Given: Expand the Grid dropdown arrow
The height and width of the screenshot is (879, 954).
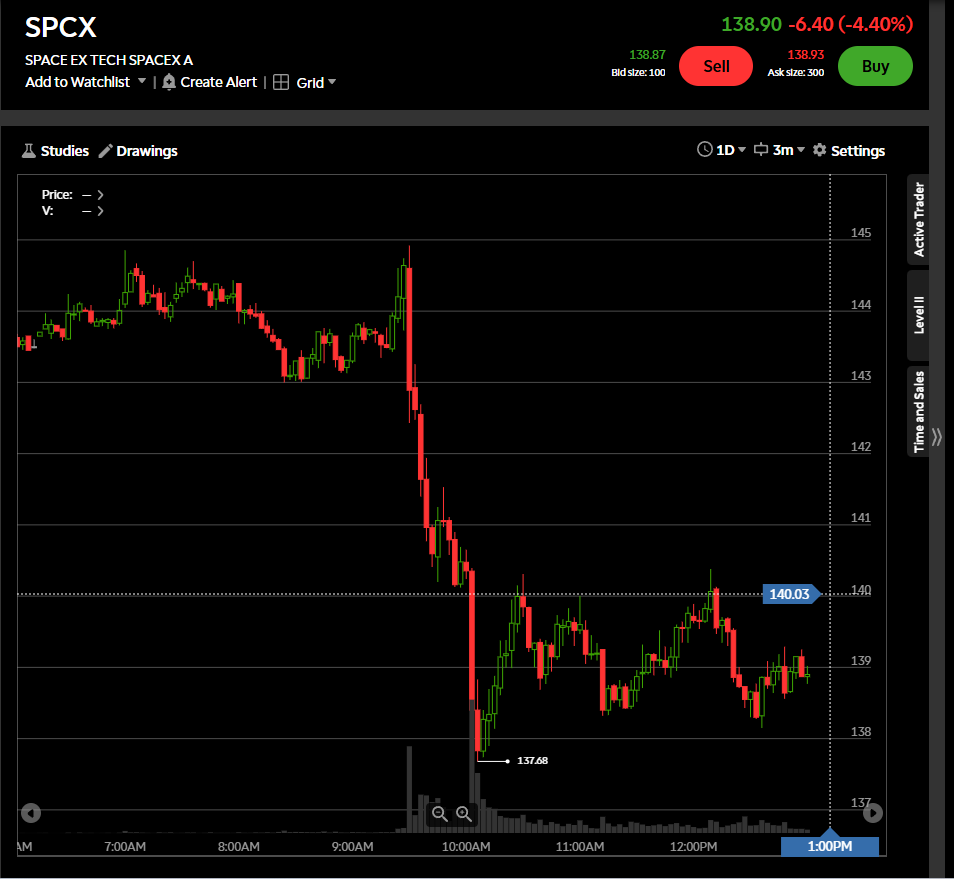Looking at the screenshot, I should (332, 82).
